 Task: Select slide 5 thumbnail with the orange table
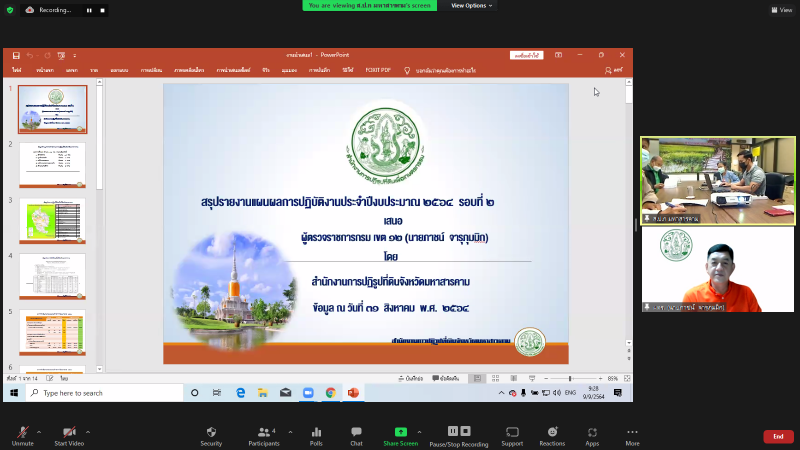(x=53, y=333)
